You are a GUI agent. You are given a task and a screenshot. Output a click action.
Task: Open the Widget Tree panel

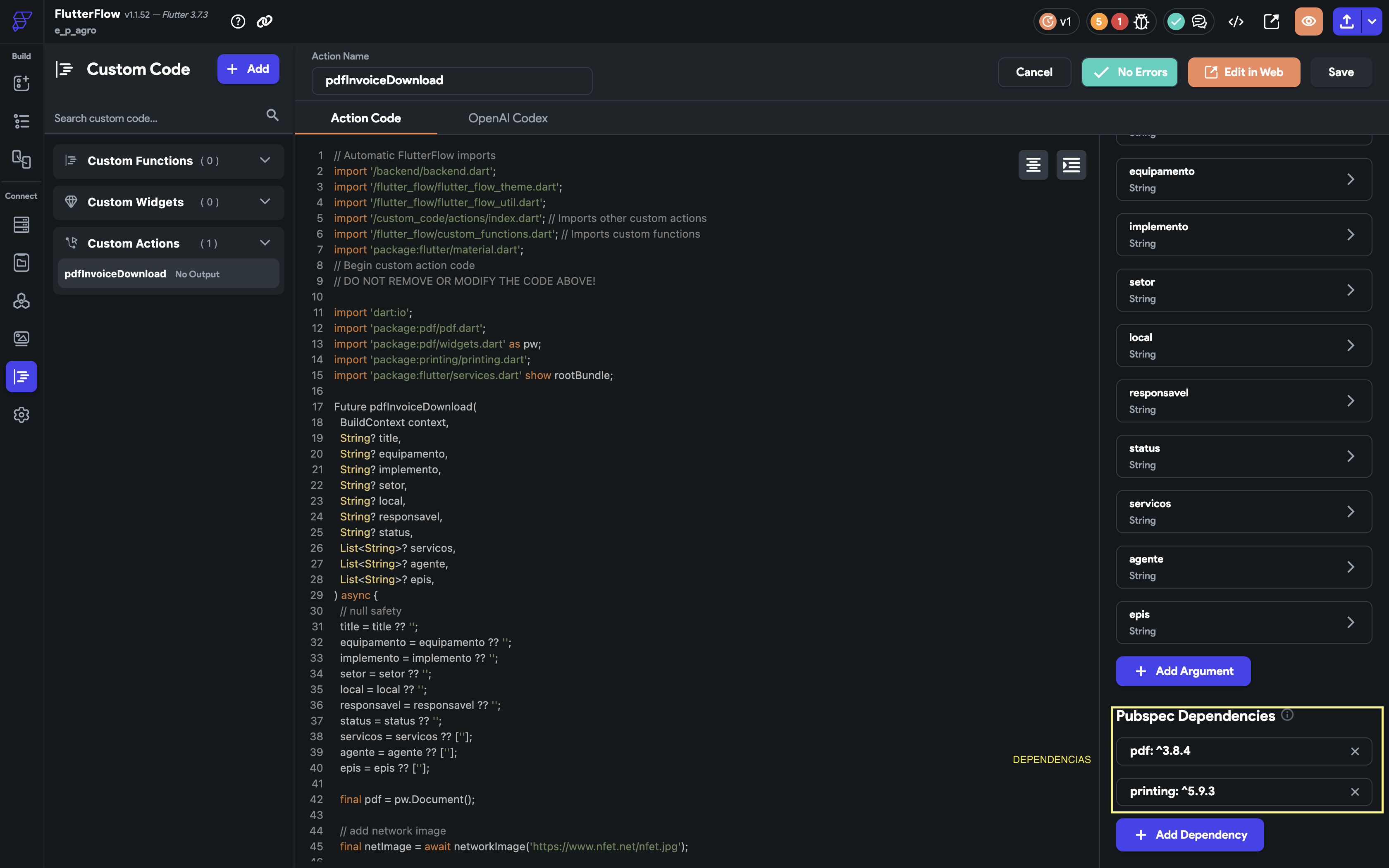coord(21,121)
